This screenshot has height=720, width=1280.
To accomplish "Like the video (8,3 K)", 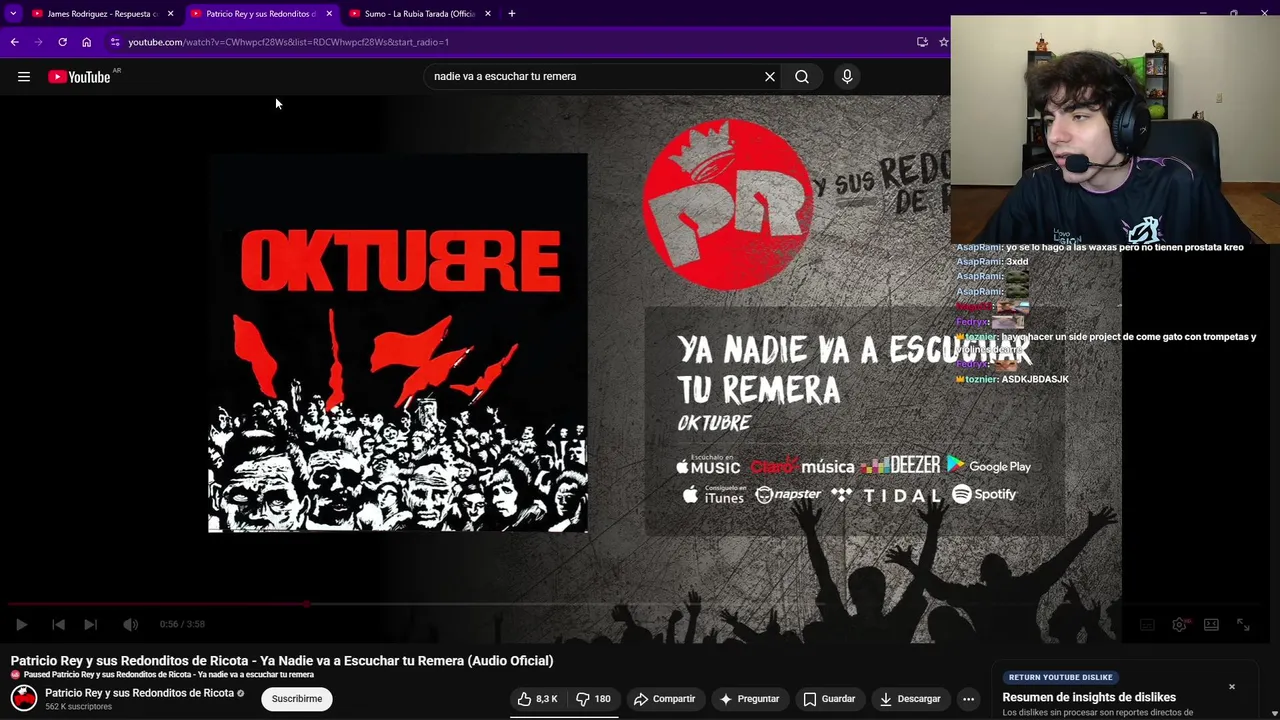I will (x=538, y=699).
